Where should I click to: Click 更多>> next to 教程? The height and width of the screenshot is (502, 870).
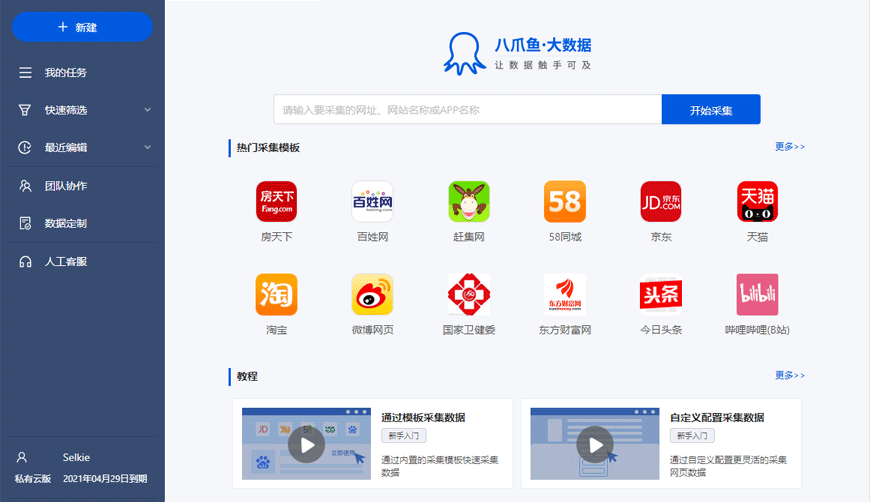pos(790,376)
